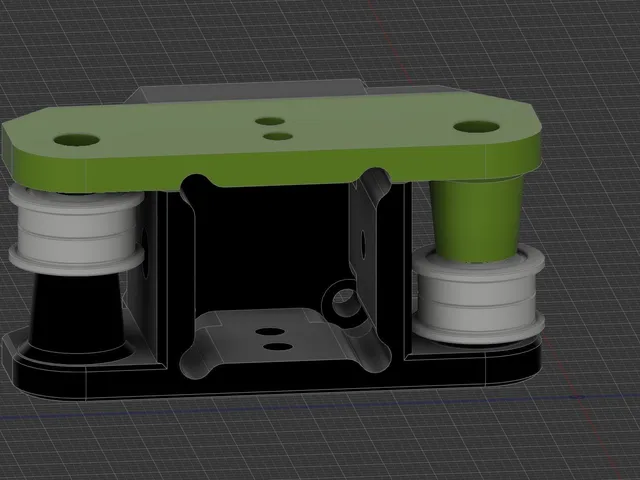The width and height of the screenshot is (640, 480).
Task: Select the right white pulley above the black base
Action: pyautogui.click(x=478, y=295)
